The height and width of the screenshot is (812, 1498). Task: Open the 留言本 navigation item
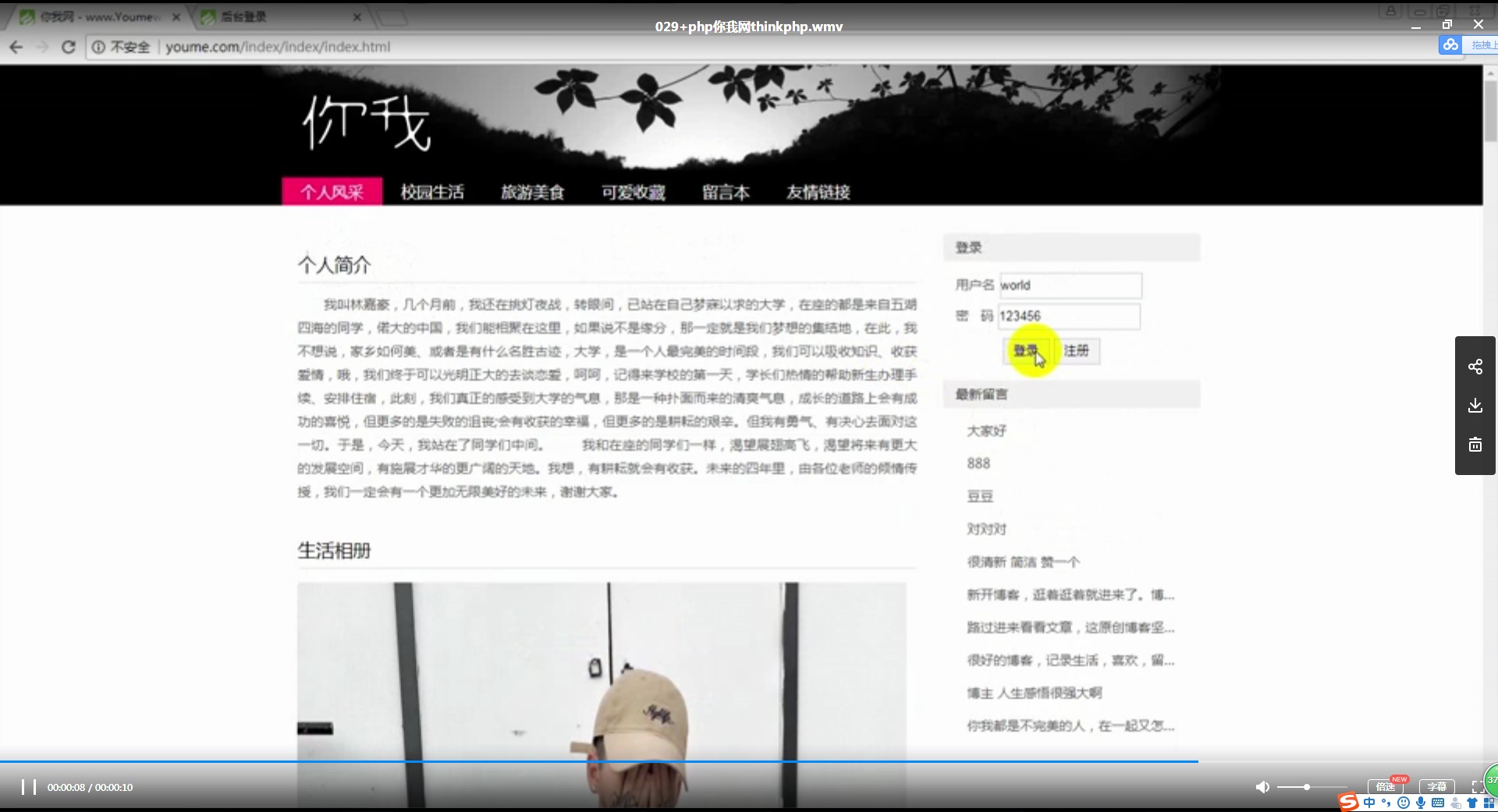click(726, 192)
